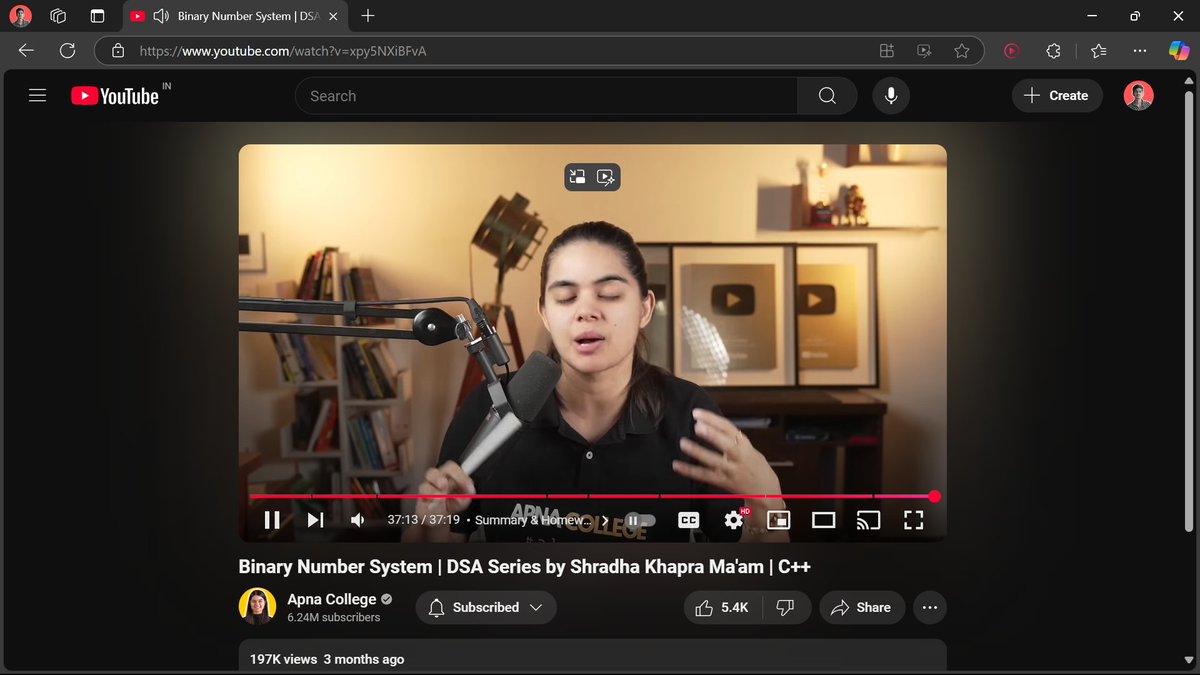Click the video enhance overlay icon

606,177
